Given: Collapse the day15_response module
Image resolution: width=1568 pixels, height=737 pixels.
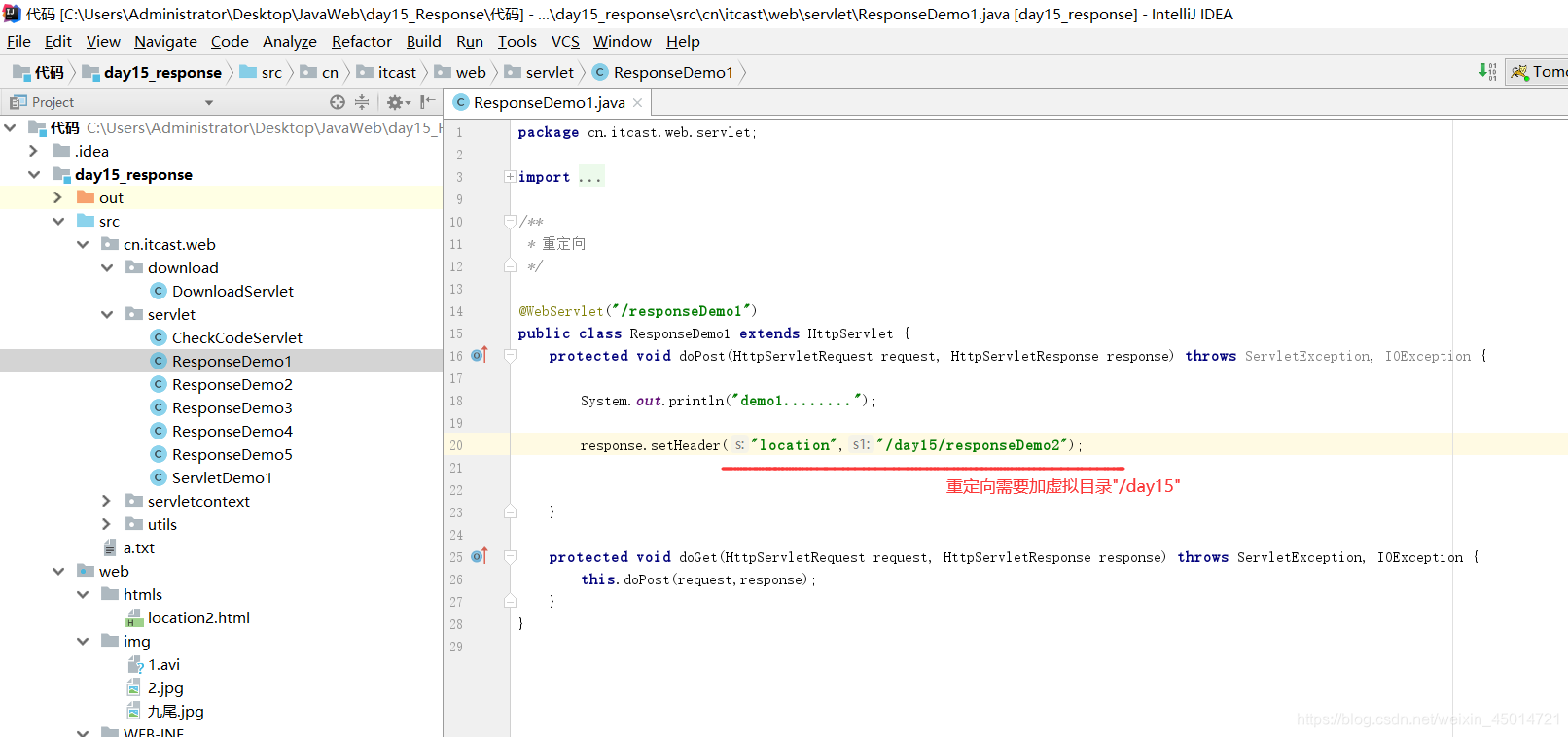Looking at the screenshot, I should coord(34,174).
